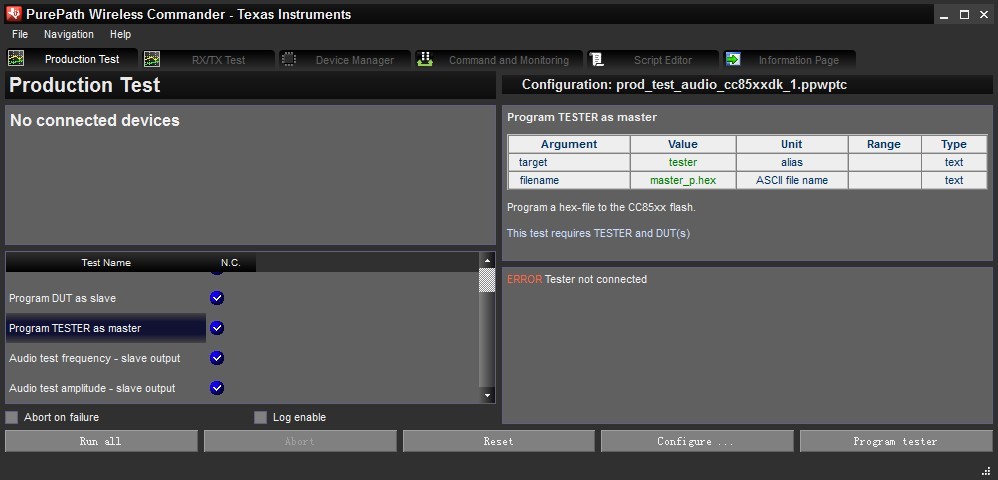The height and width of the screenshot is (480, 998).
Task: Switch to the Script Editor tab
Action: [x=653, y=60]
